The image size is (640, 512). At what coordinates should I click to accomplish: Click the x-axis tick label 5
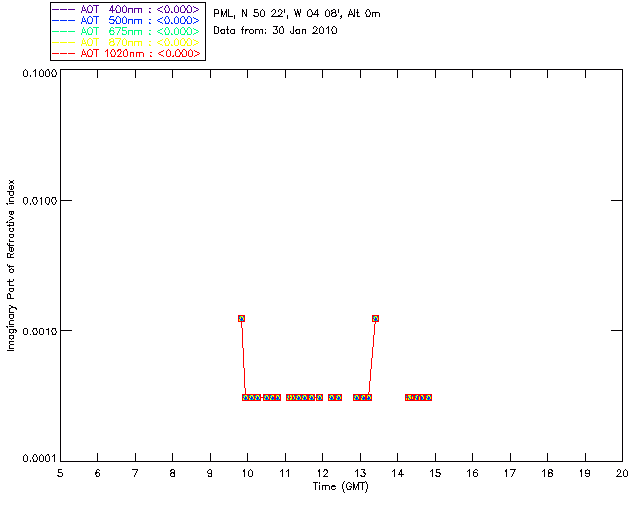click(60, 473)
